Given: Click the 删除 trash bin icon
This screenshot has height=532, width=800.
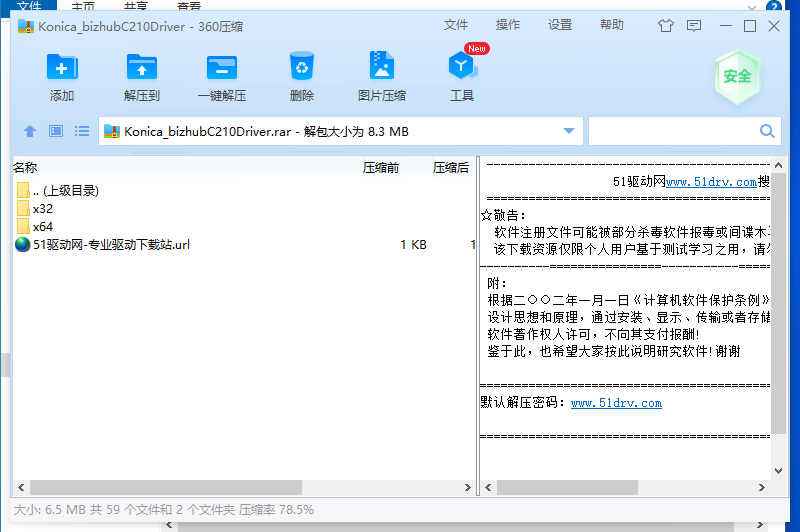Looking at the screenshot, I should click(x=302, y=66).
